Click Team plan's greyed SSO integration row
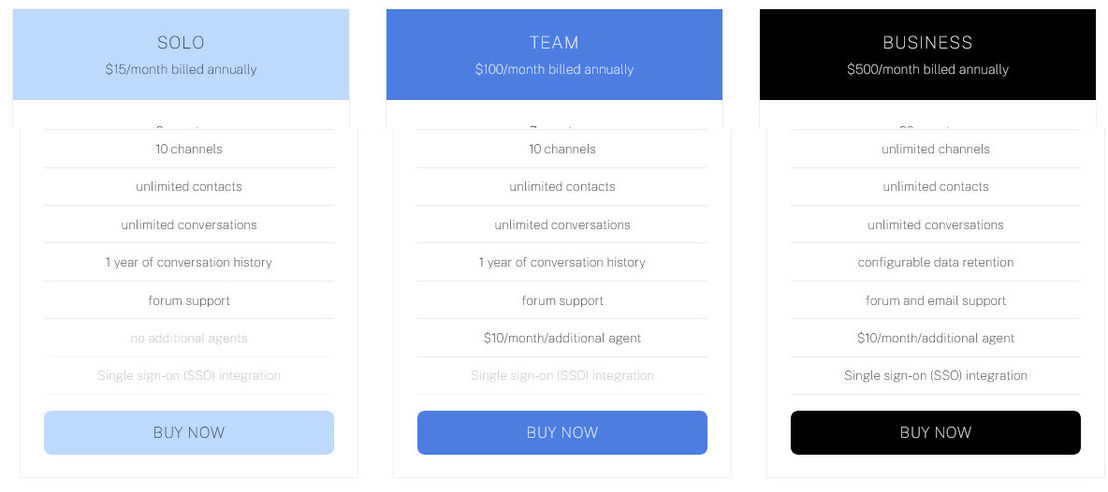Image resolution: width=1108 pixels, height=492 pixels. (x=562, y=375)
